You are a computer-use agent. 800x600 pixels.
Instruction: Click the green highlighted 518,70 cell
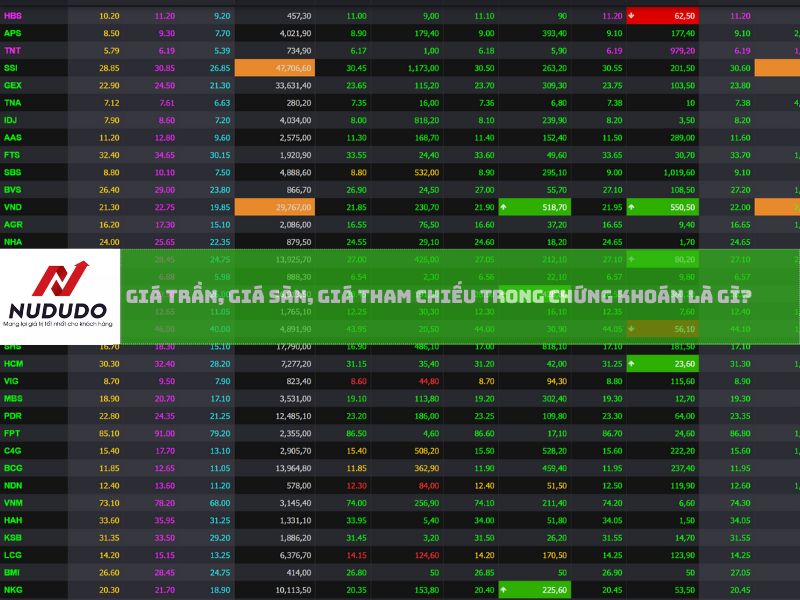point(535,207)
